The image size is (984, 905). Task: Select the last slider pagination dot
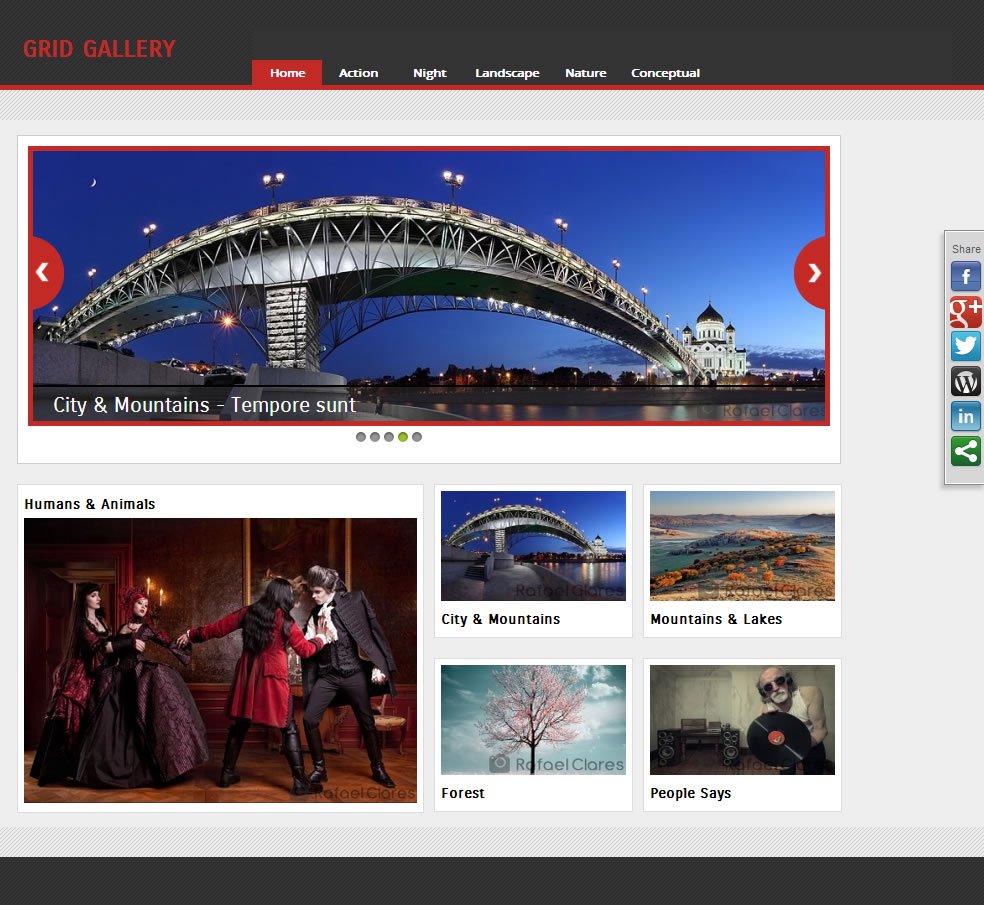[x=417, y=437]
